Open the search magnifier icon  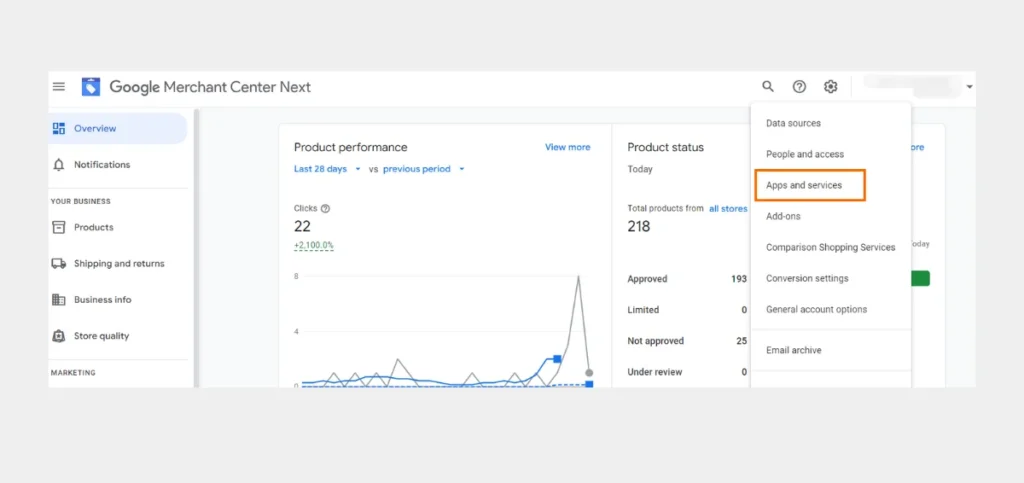[x=768, y=86]
